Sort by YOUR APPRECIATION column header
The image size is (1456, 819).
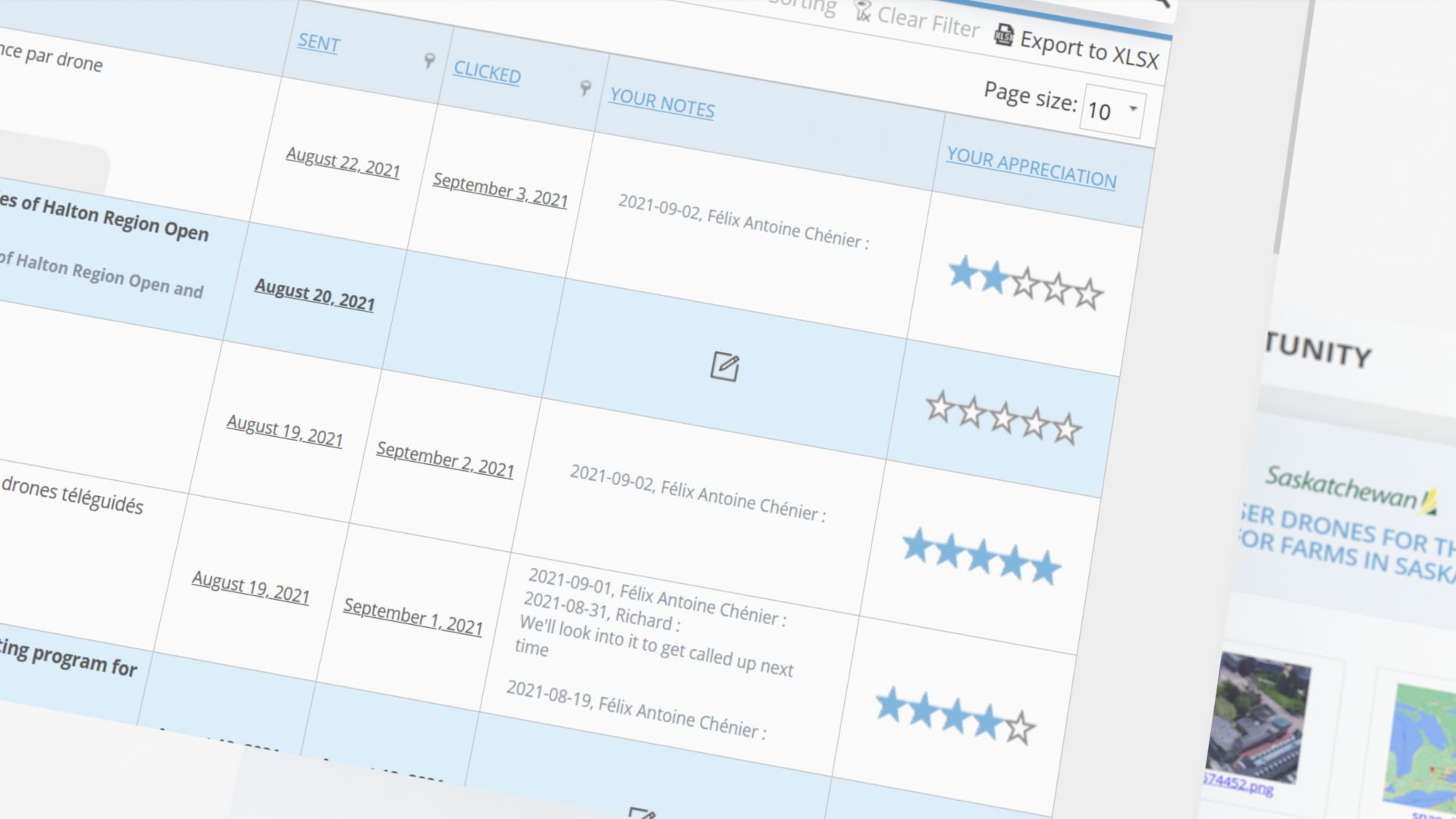click(x=1031, y=168)
